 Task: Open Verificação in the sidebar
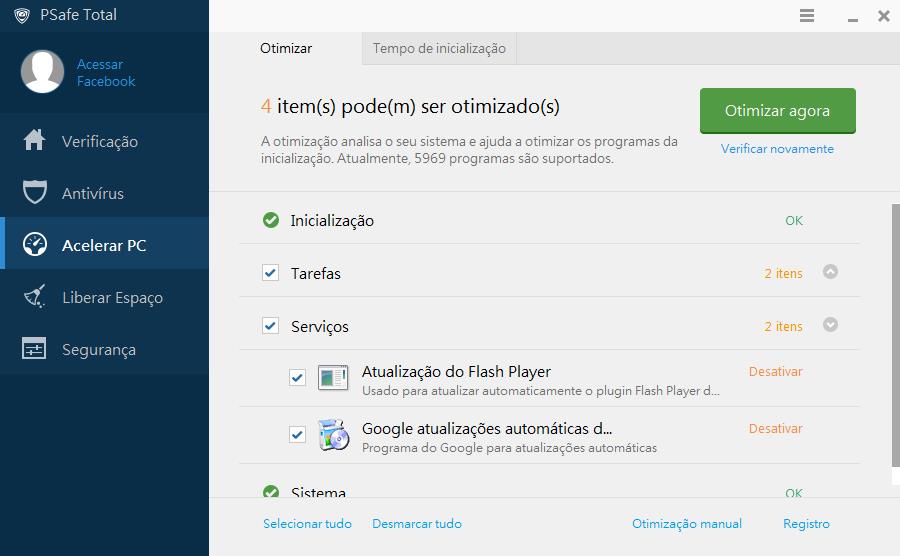tap(104, 140)
